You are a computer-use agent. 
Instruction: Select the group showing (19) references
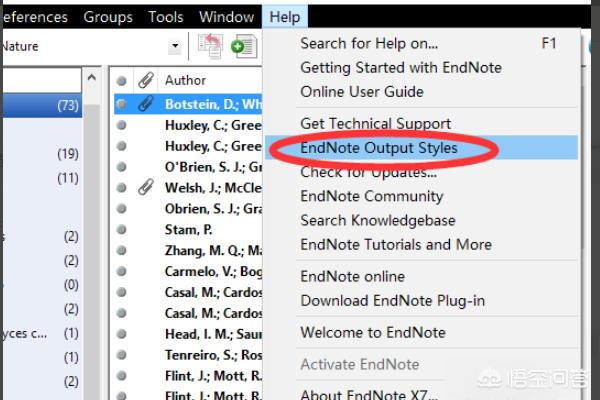(x=42, y=153)
